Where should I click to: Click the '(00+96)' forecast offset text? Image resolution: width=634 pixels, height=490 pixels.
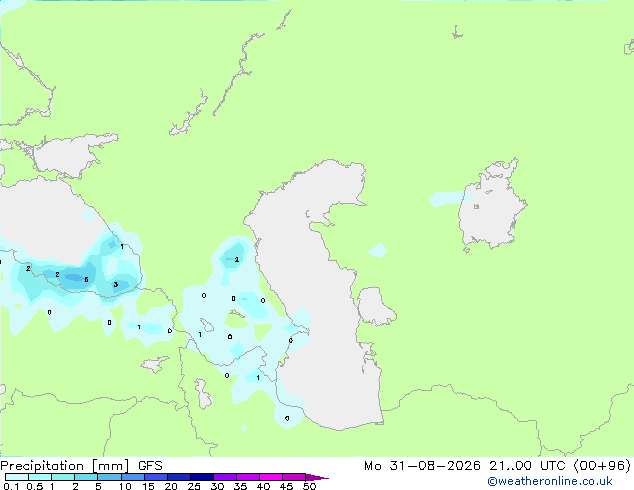point(602,466)
